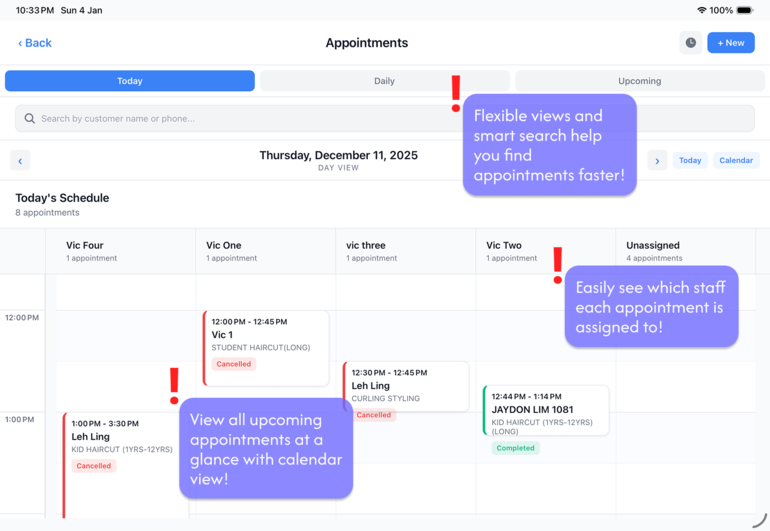Switch to the Today tab
Image resolution: width=770 pixels, height=531 pixels.
pos(130,81)
